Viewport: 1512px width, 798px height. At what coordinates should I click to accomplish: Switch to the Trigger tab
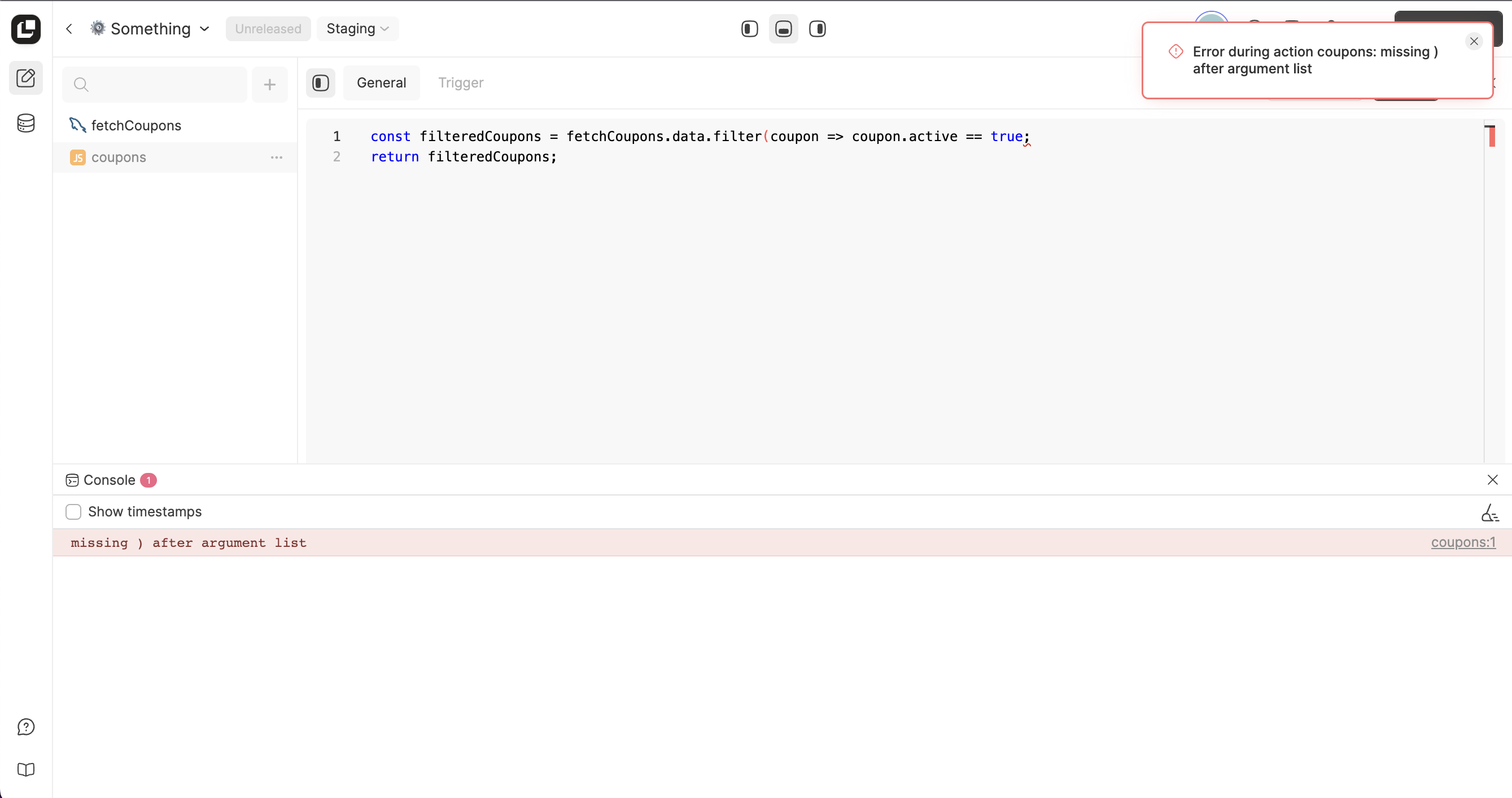click(x=460, y=83)
